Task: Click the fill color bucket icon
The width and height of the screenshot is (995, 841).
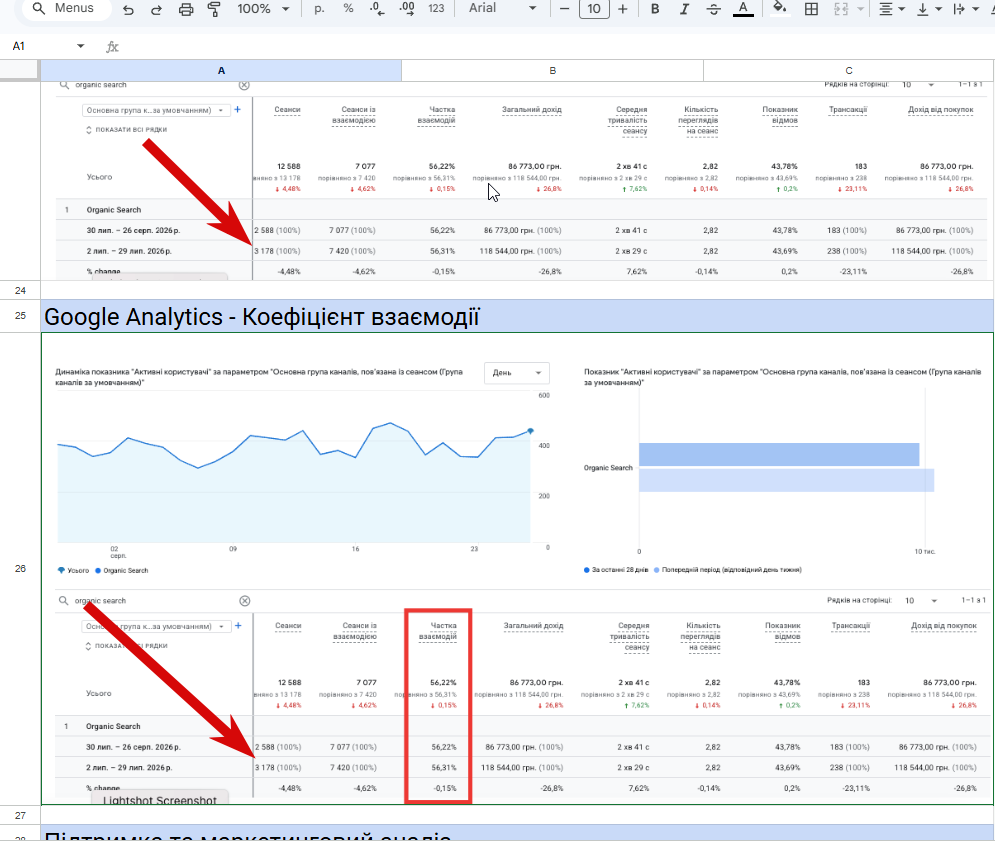Action: (780, 9)
